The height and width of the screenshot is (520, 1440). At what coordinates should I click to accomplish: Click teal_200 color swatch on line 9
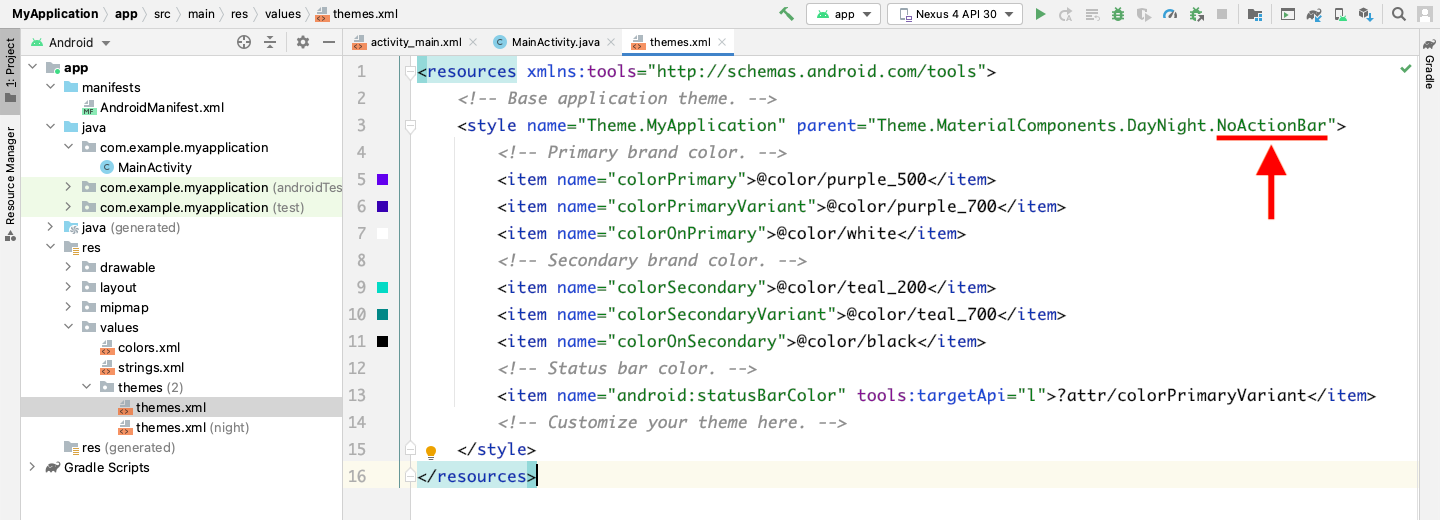[382, 288]
